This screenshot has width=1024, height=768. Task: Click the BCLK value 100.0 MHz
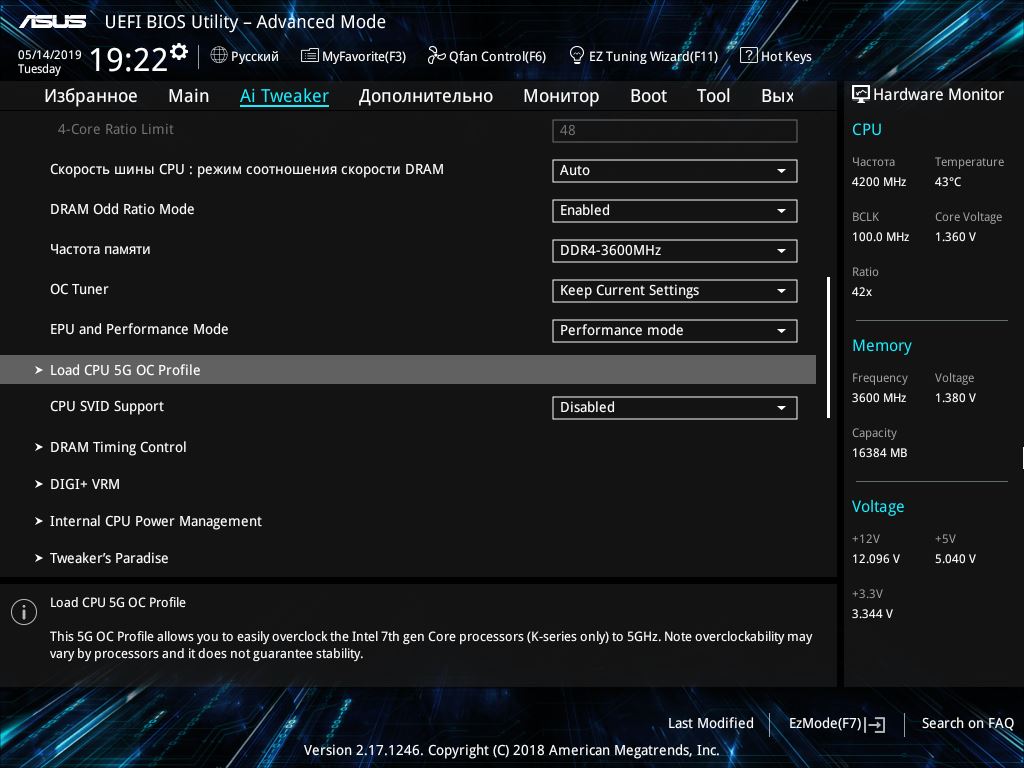(880, 236)
